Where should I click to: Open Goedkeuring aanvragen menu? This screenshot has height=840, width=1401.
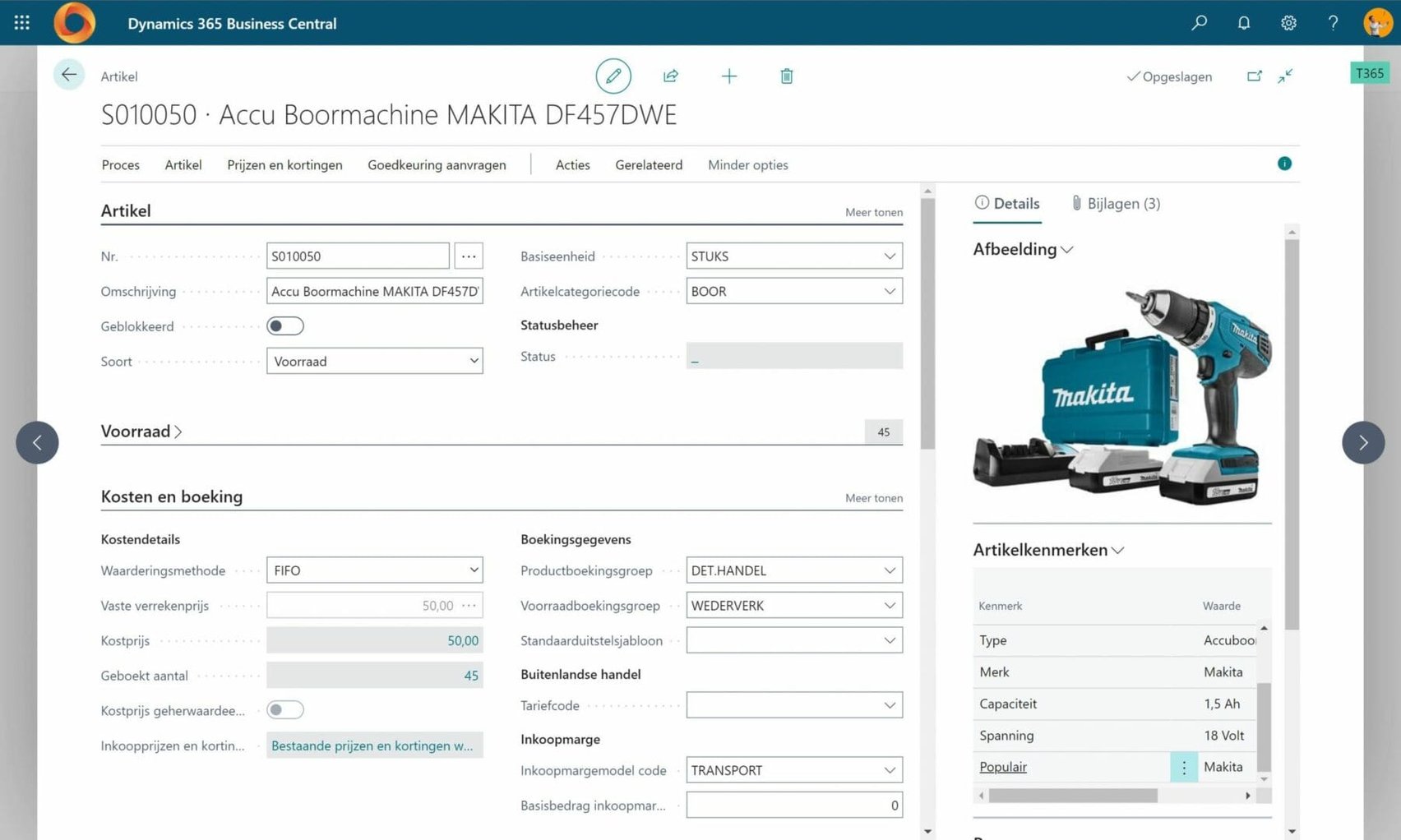click(437, 164)
